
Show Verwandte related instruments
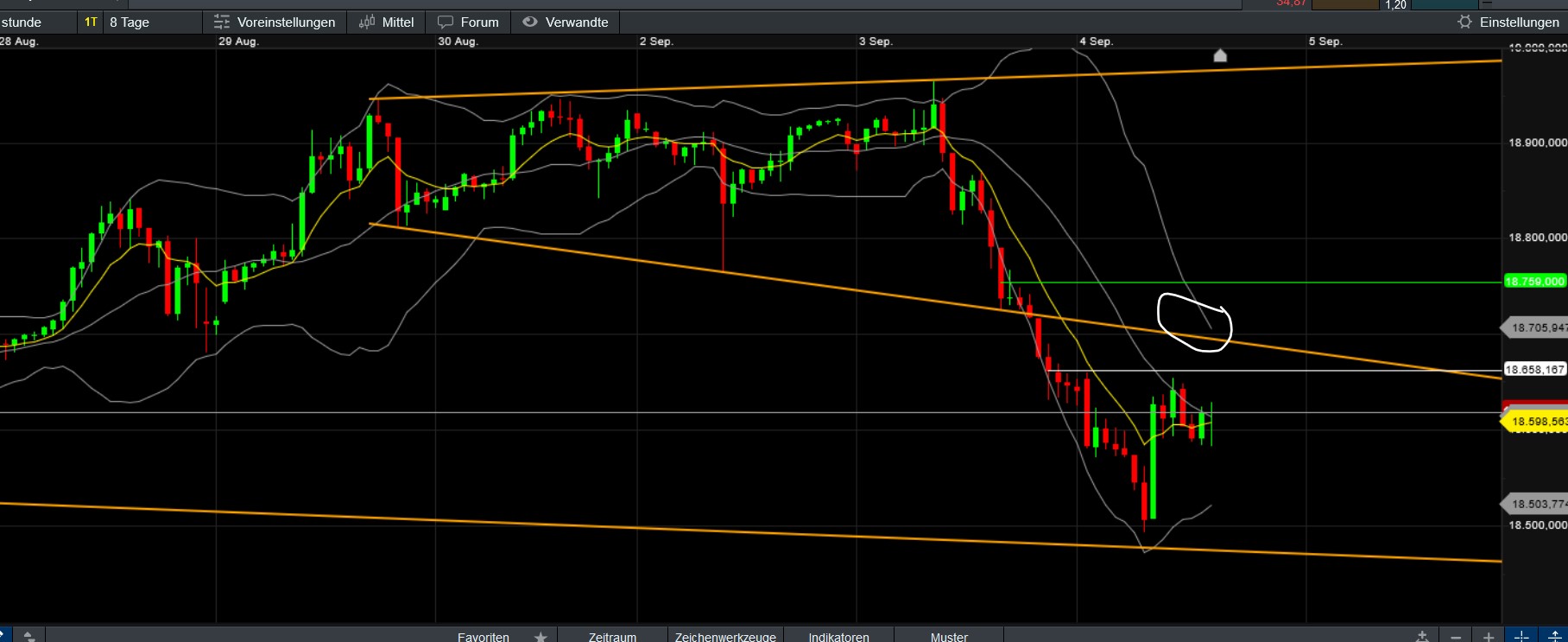[x=566, y=22]
